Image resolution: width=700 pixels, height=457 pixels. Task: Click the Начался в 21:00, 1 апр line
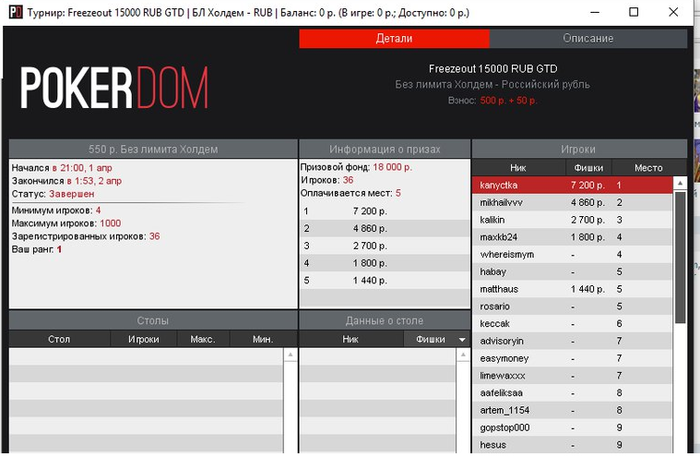[x=62, y=168]
